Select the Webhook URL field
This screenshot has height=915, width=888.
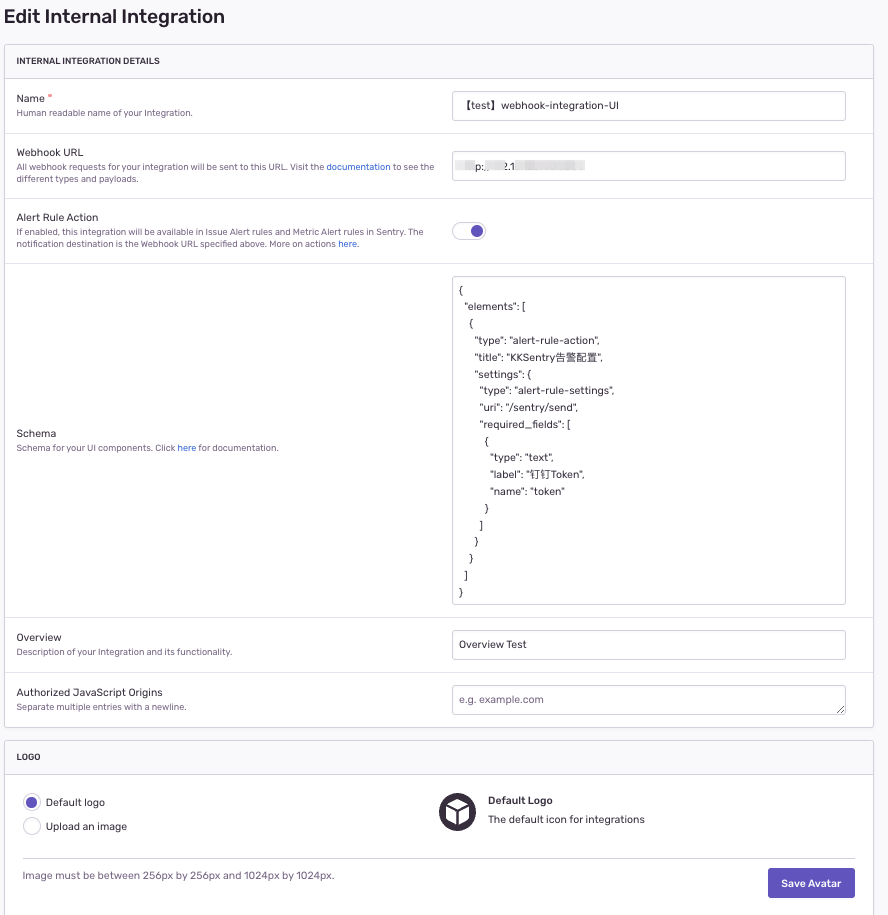648,166
